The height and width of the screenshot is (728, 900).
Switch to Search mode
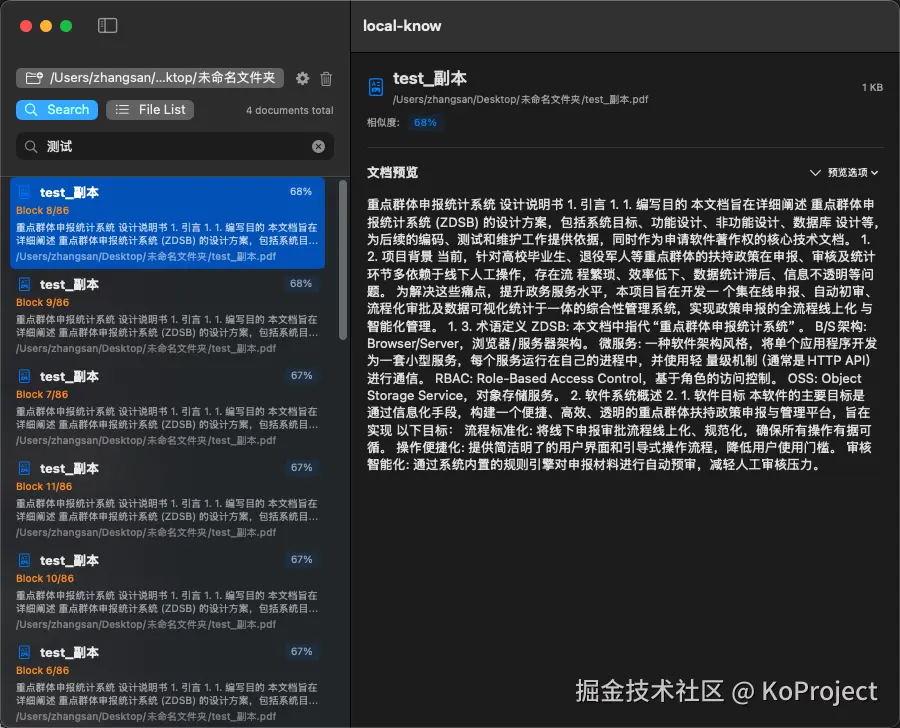(56, 110)
